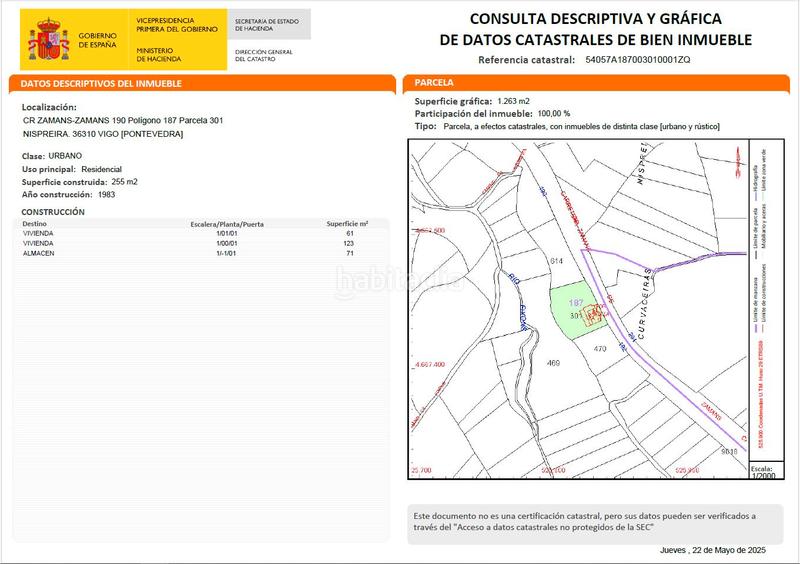Click the Escala 1/2000 scale box
The height and width of the screenshot is (564, 800).
click(761, 472)
